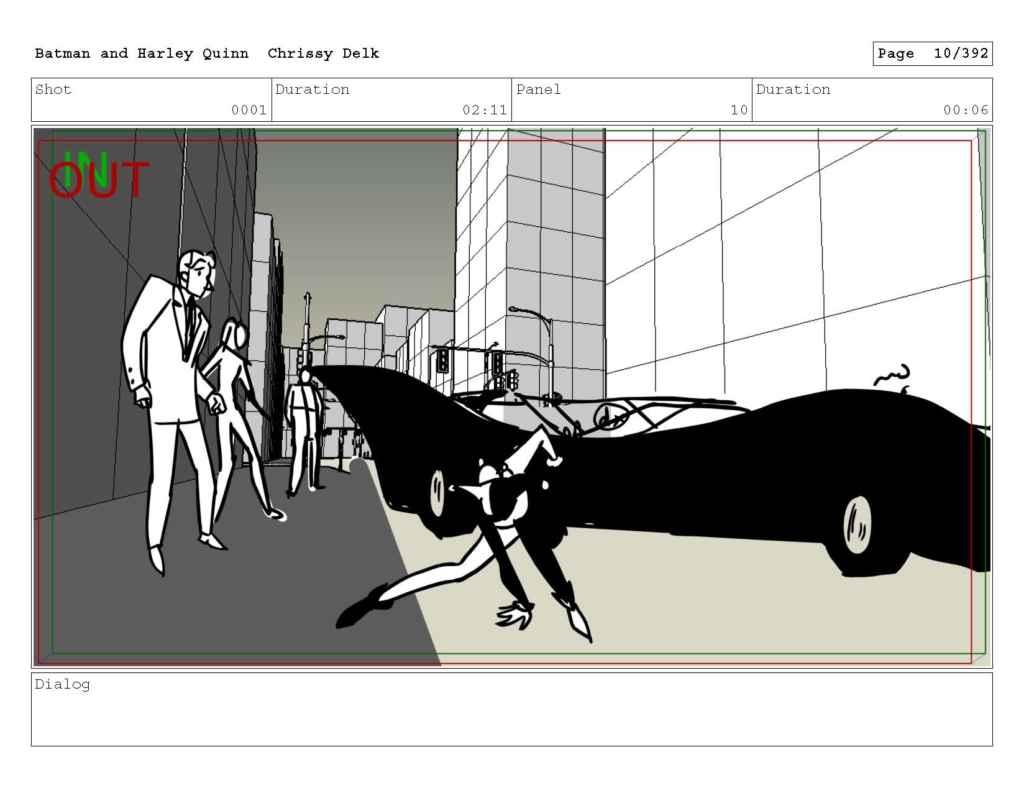This screenshot has width=1024, height=793.
Task: Click the "Dialog" label
Action: pos(62,685)
